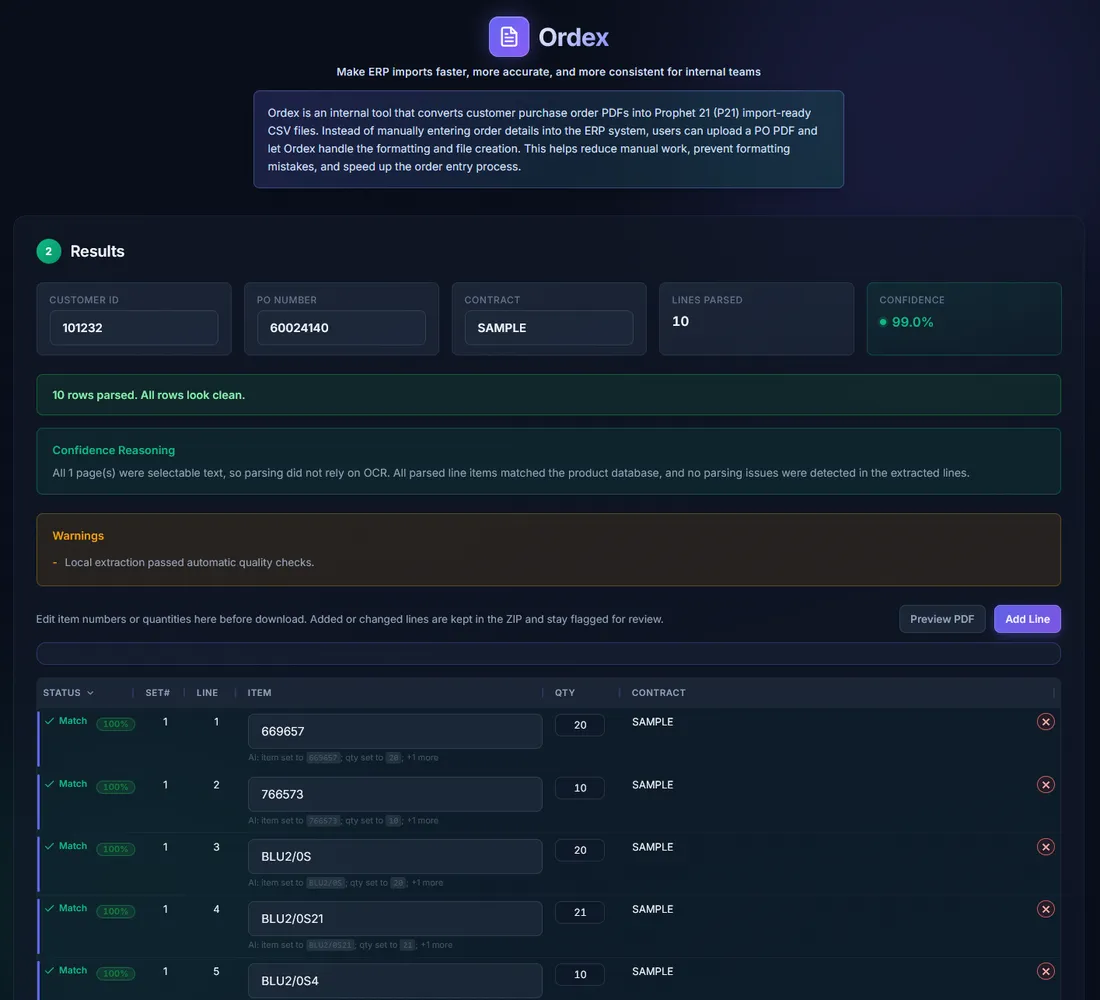The height and width of the screenshot is (1000, 1100).
Task: Edit the Contract field SAMPLE
Action: click(549, 328)
